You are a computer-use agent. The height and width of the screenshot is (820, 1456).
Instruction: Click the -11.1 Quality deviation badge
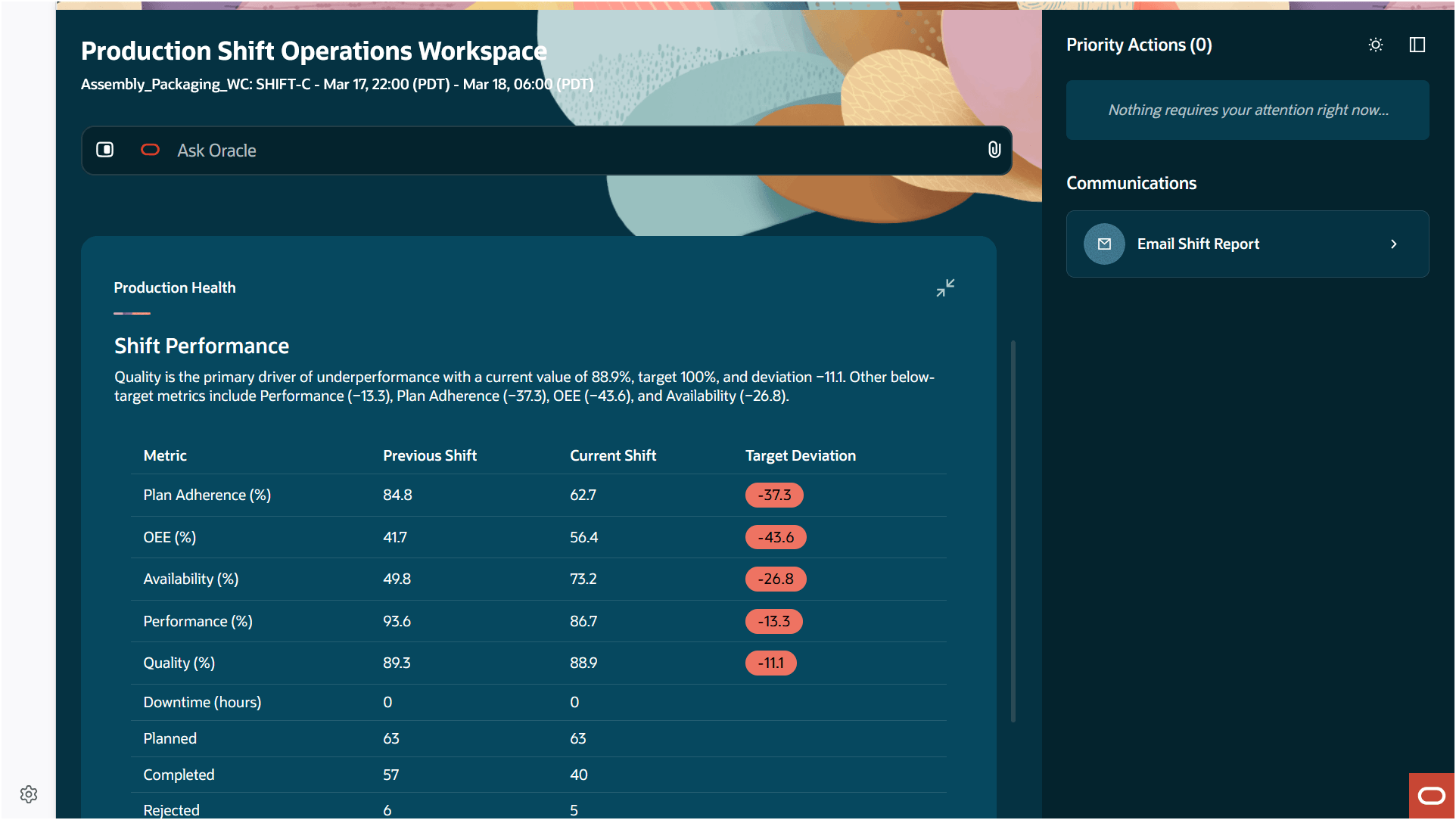point(771,663)
